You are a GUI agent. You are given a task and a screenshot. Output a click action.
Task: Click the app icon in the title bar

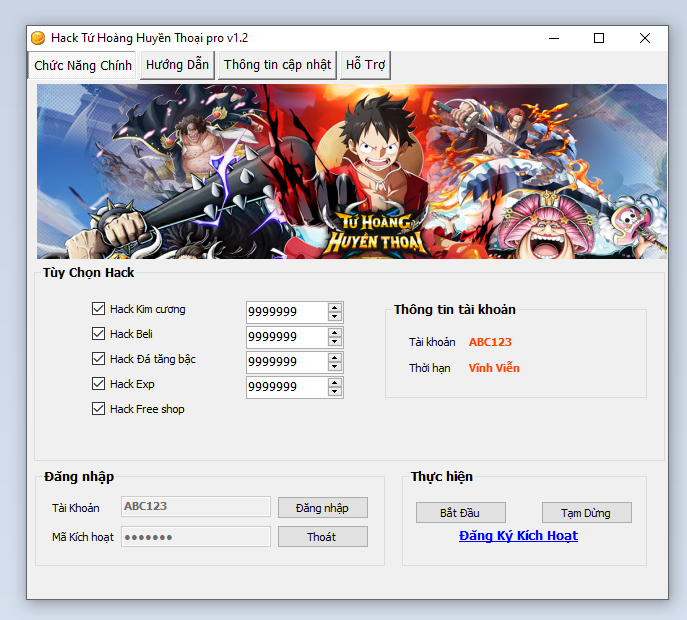pyautogui.click(x=38, y=38)
